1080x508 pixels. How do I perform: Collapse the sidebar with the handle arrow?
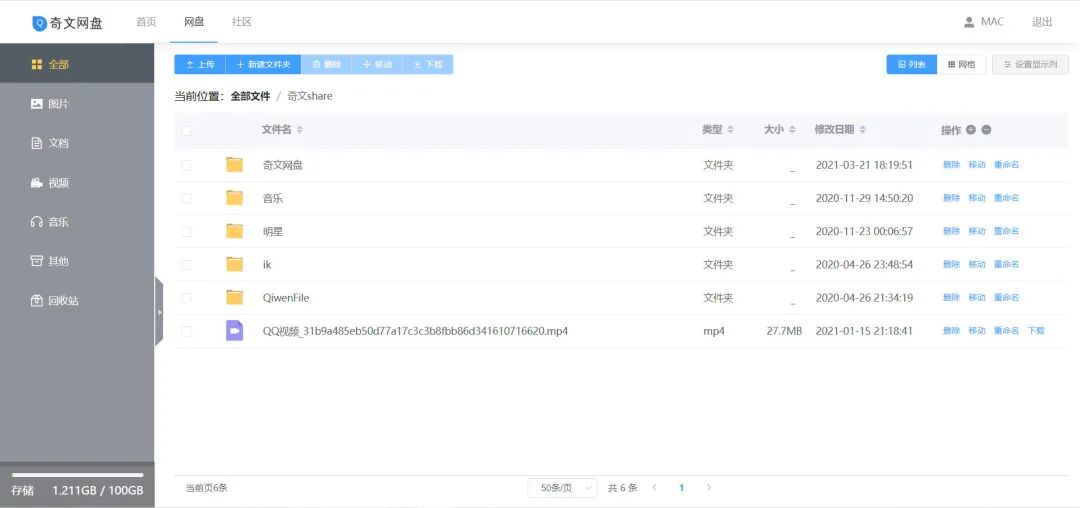[159, 312]
